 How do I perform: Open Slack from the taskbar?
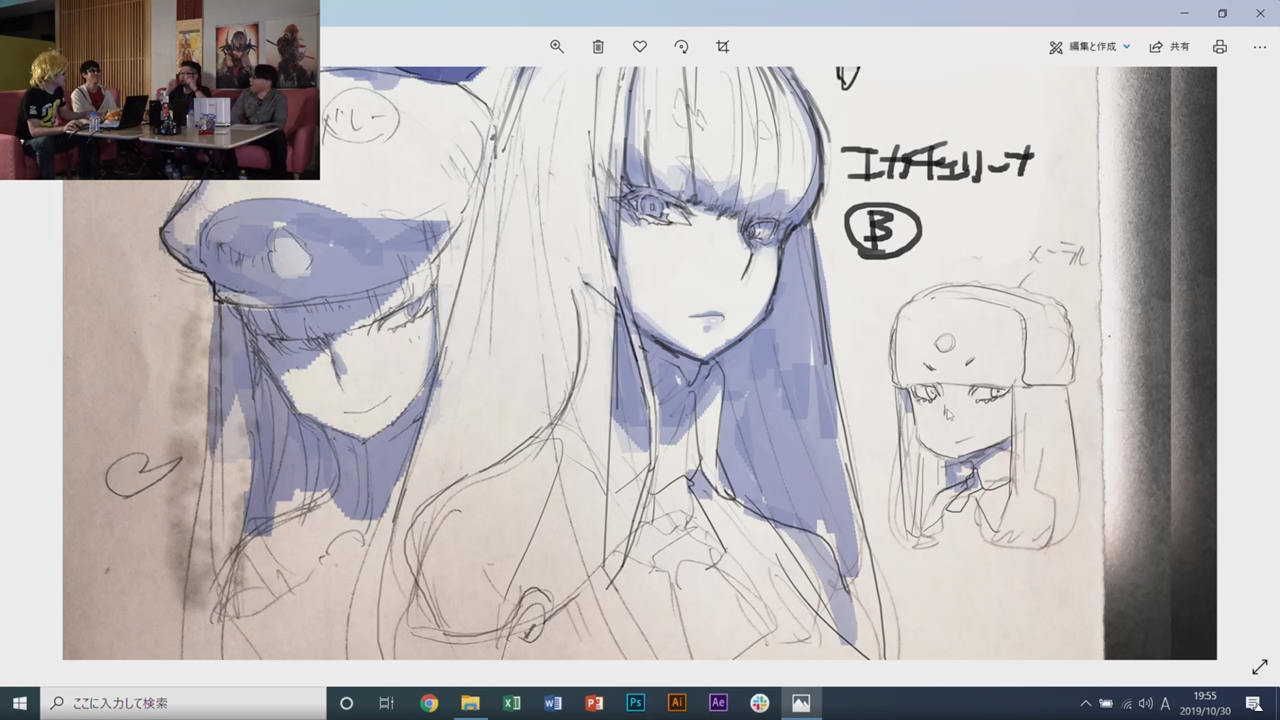click(x=759, y=703)
